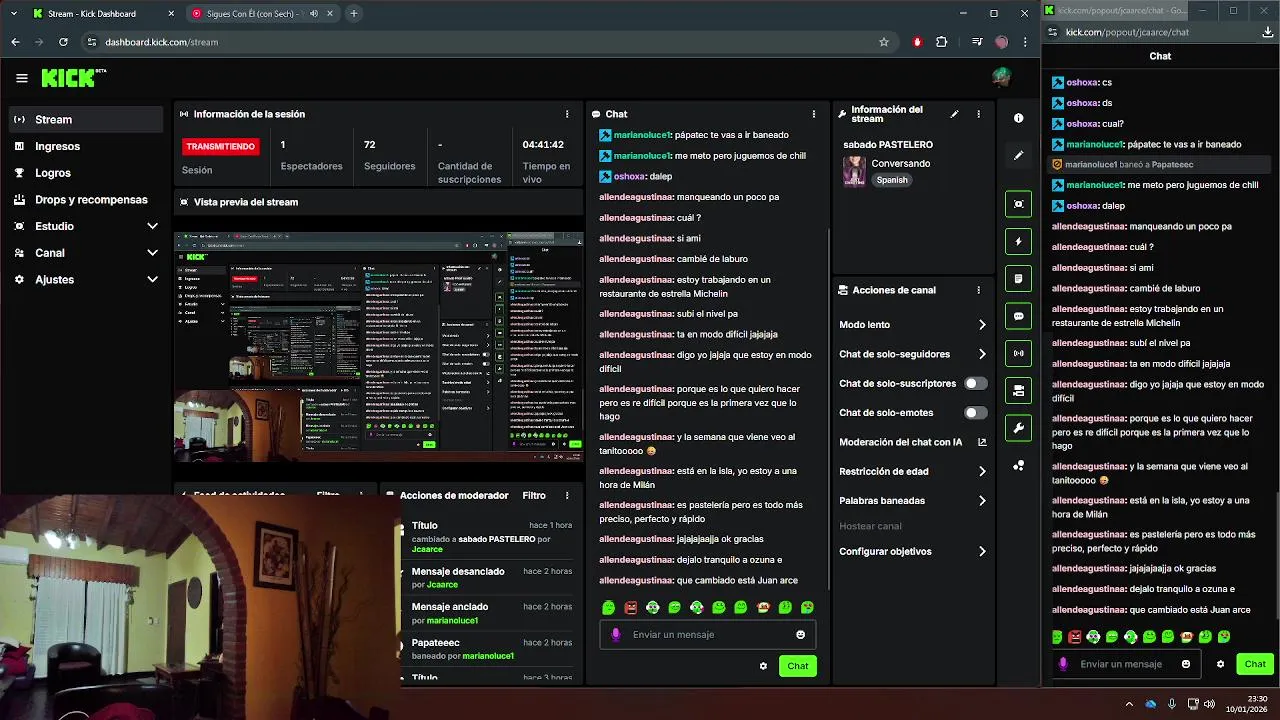Send message with dashboard Chat button
This screenshot has width=1280, height=720.
pos(798,666)
